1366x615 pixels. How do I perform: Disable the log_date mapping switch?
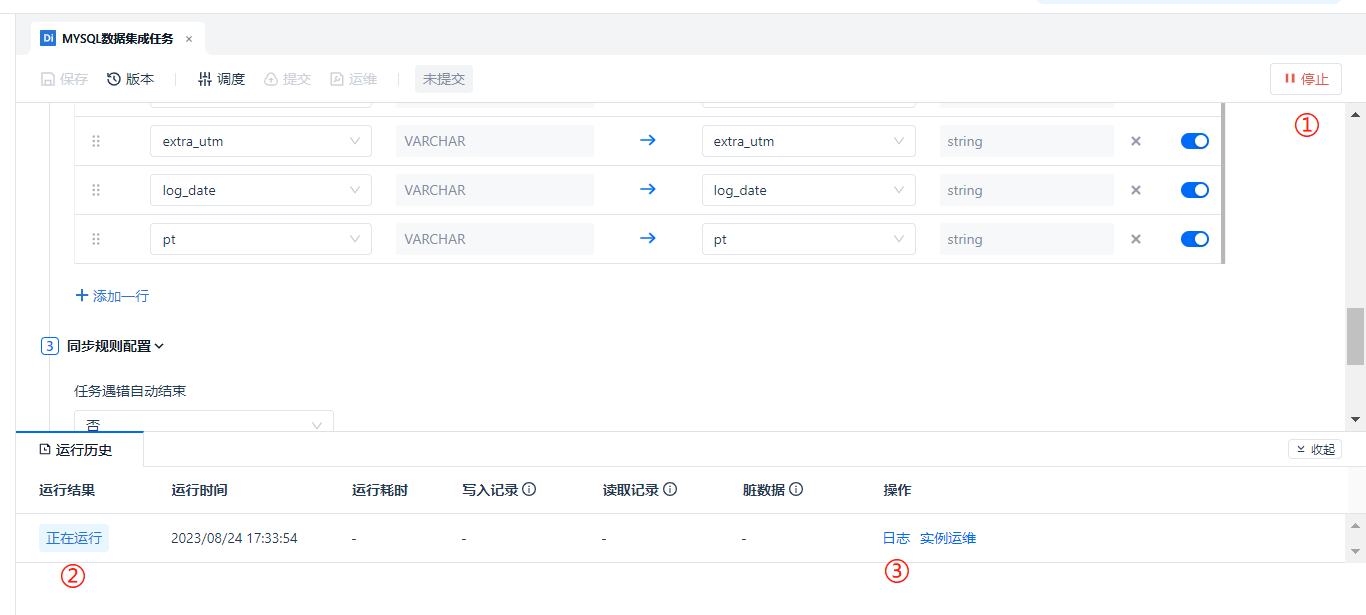coord(1194,190)
